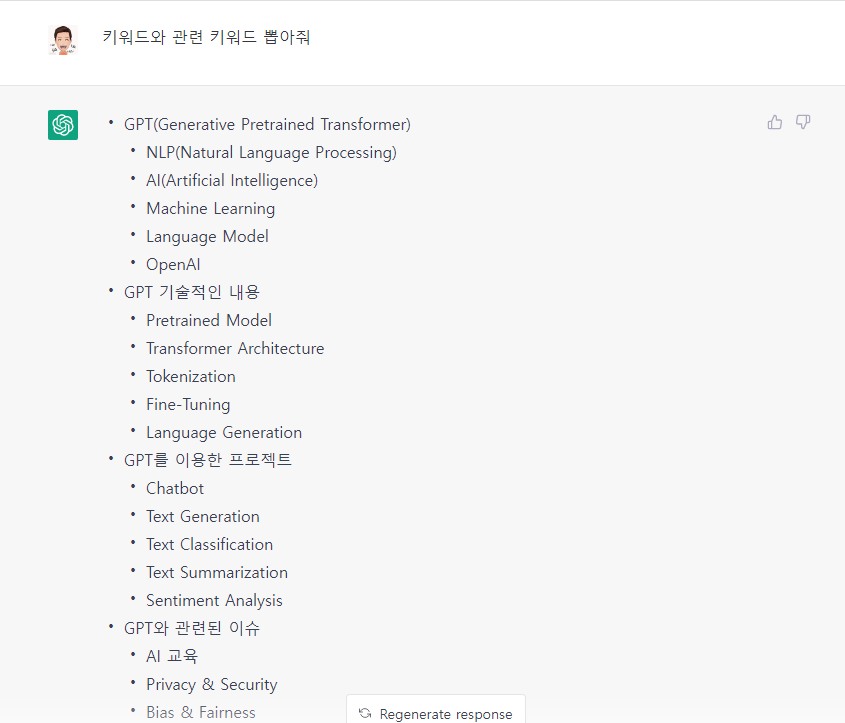Click the thumbs up icon
This screenshot has height=723, width=845.
click(774, 123)
